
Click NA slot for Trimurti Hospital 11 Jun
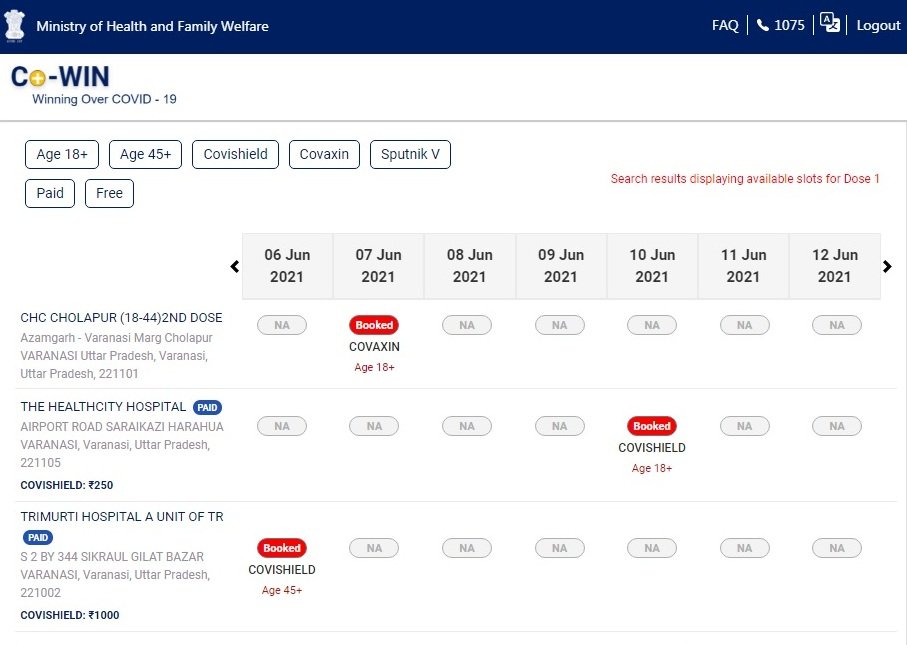pyautogui.click(x=744, y=548)
